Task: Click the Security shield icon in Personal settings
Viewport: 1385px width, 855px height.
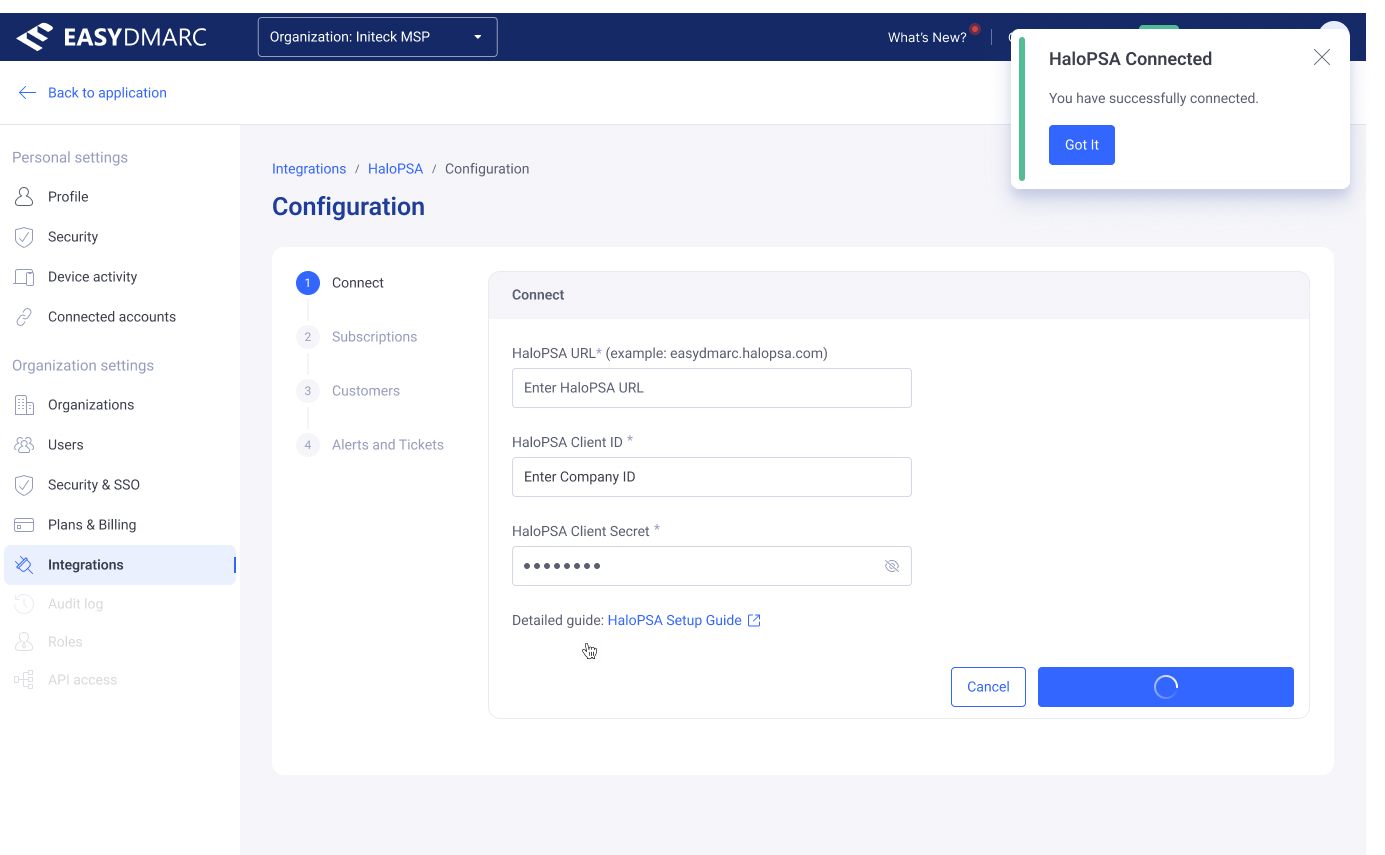Action: click(x=24, y=237)
